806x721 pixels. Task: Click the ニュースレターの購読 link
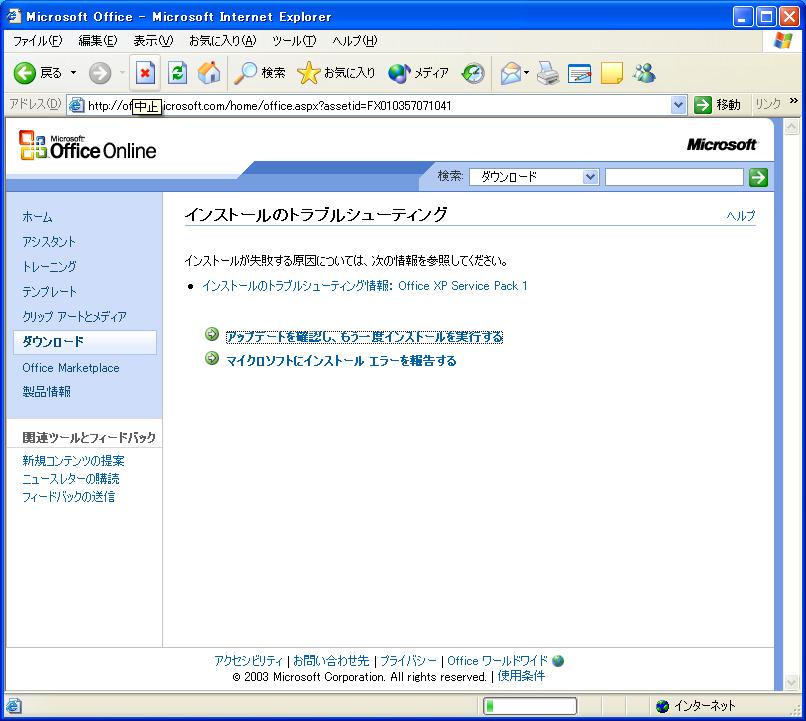tap(70, 479)
